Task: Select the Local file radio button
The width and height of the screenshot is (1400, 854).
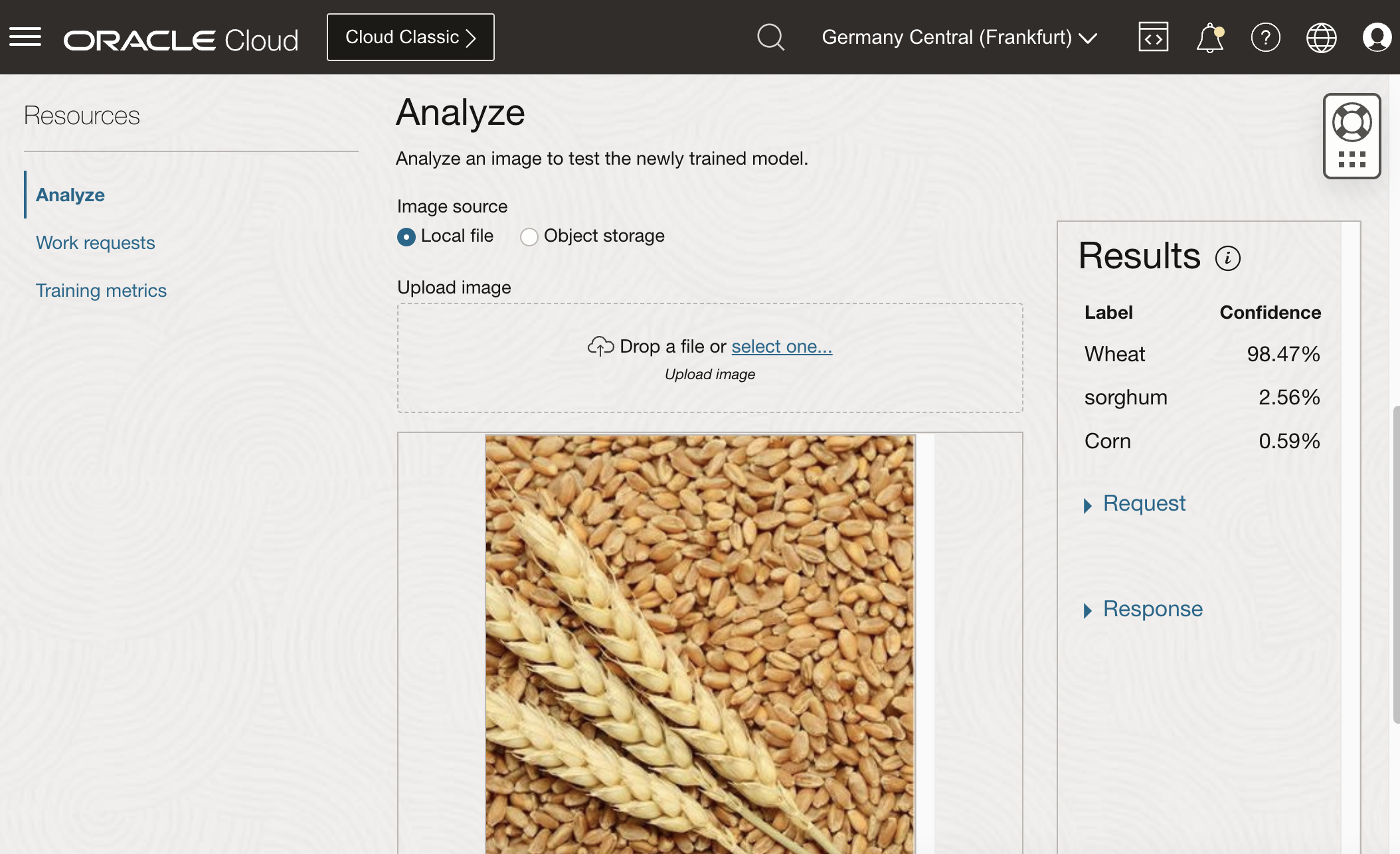Action: point(406,236)
